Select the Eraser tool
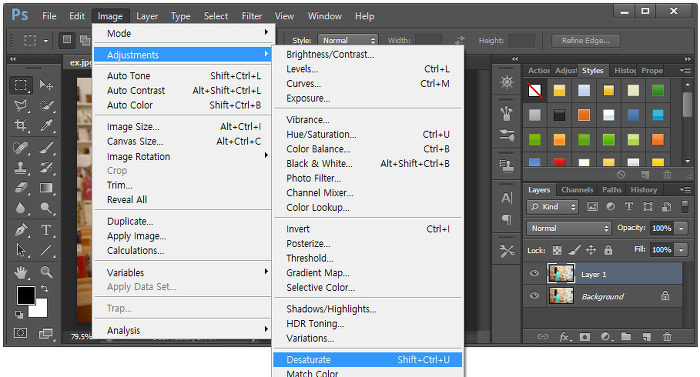 pos(21,188)
